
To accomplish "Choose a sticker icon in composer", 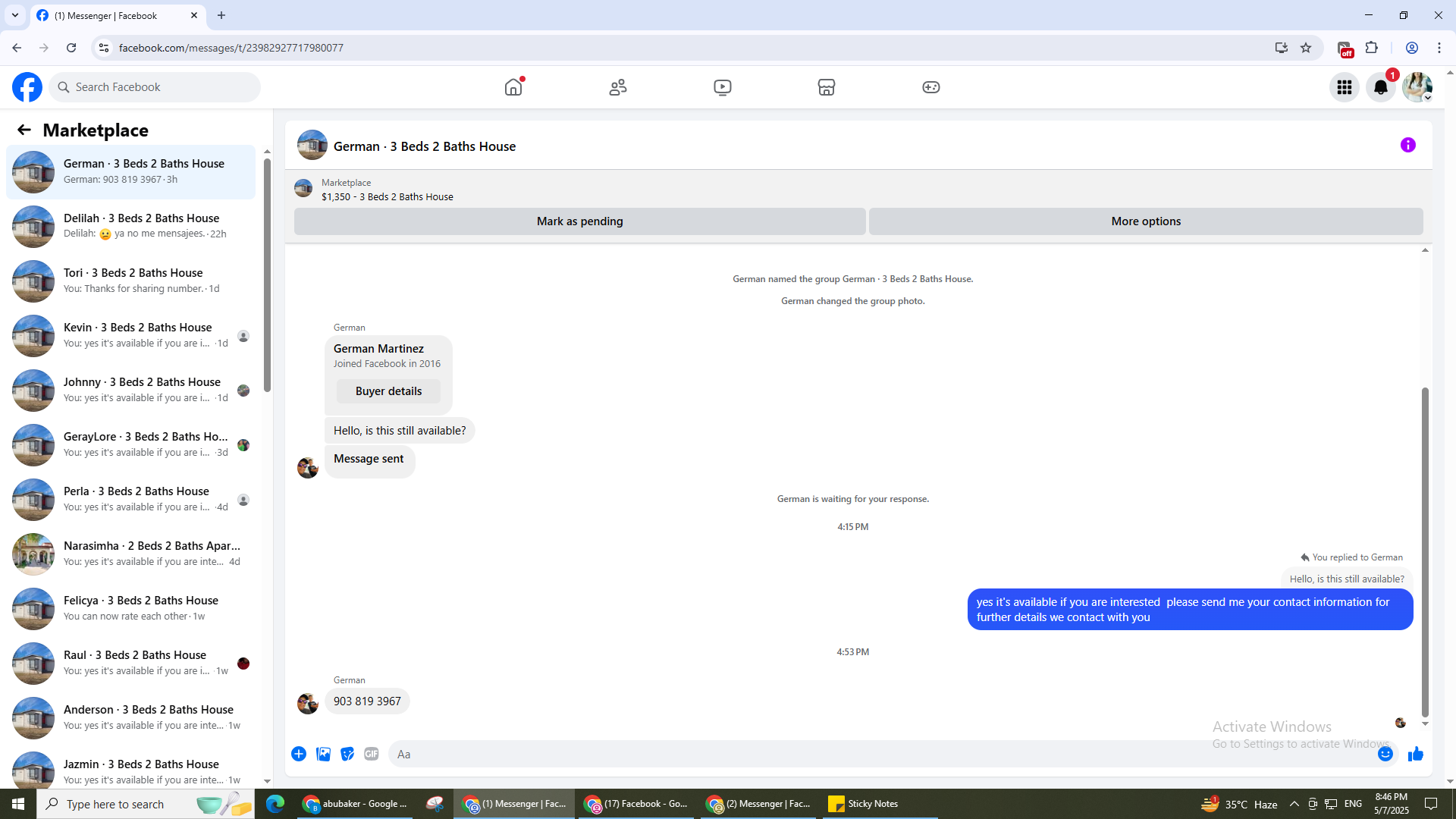I will (347, 754).
